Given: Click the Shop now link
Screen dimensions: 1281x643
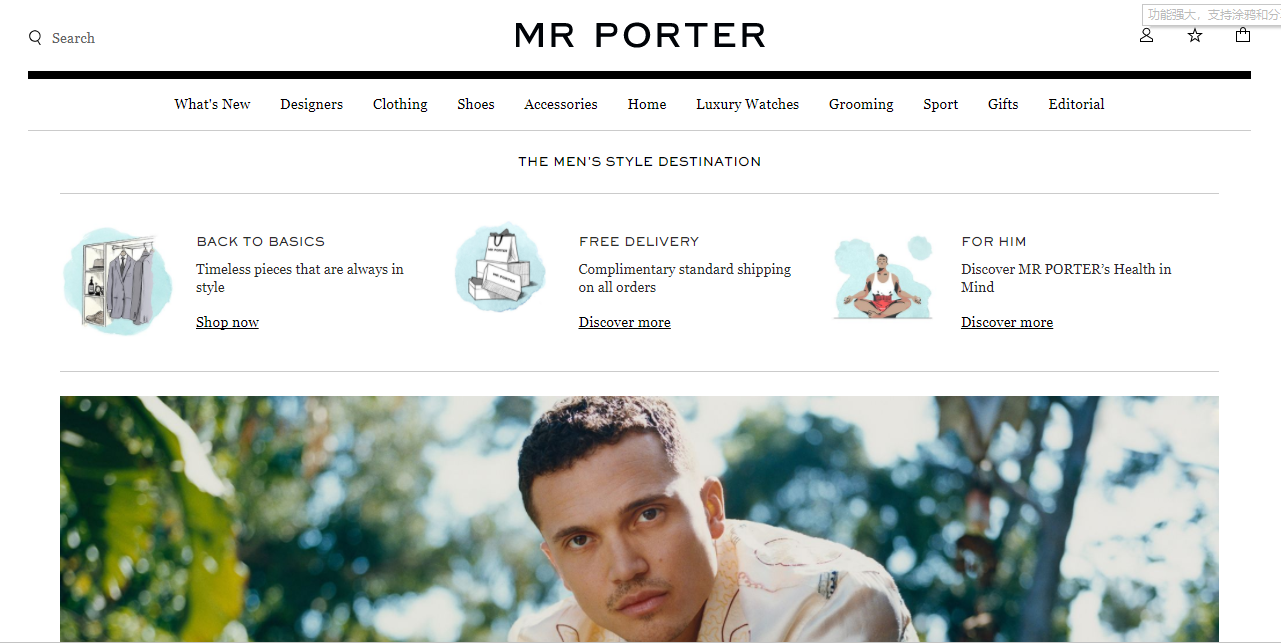Looking at the screenshot, I should pyautogui.click(x=227, y=322).
